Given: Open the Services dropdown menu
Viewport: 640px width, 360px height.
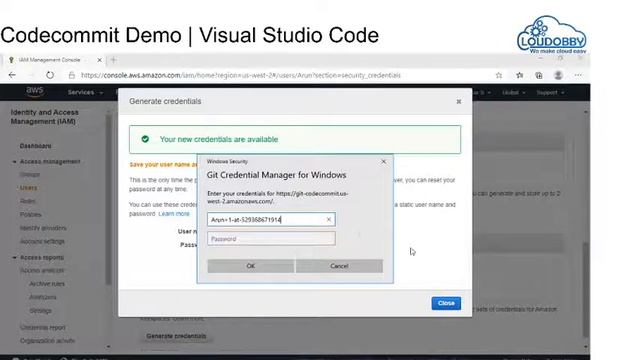Looking at the screenshot, I should click(85, 92).
